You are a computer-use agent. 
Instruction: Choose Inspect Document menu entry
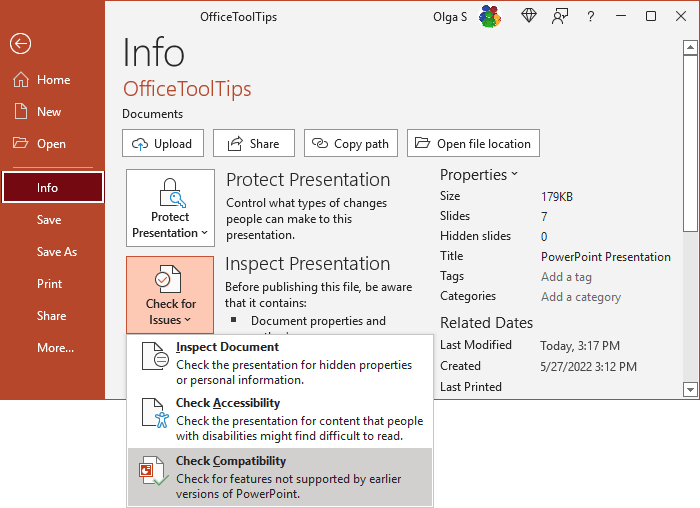point(280,363)
